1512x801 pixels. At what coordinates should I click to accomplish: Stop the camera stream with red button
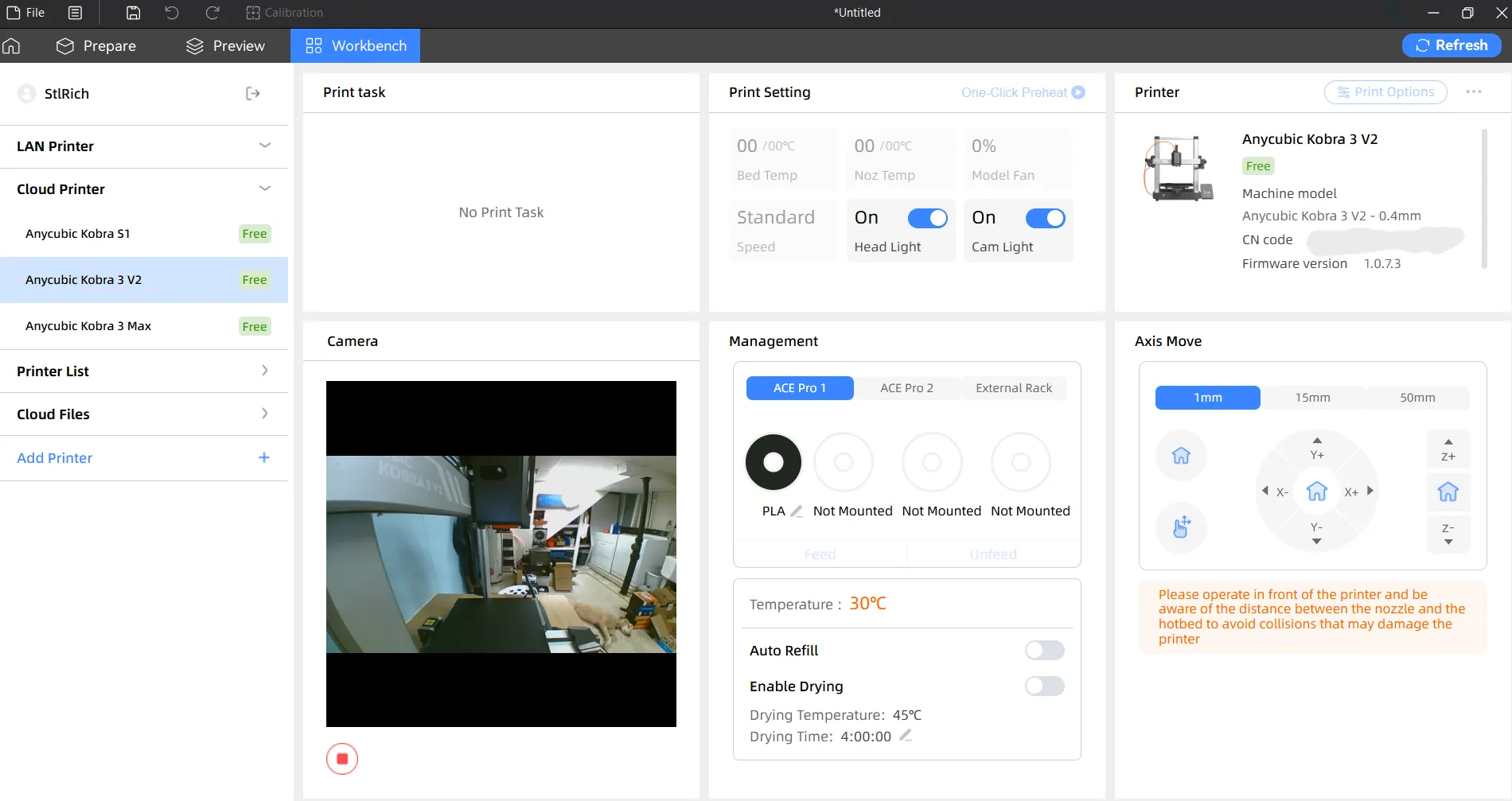point(342,759)
